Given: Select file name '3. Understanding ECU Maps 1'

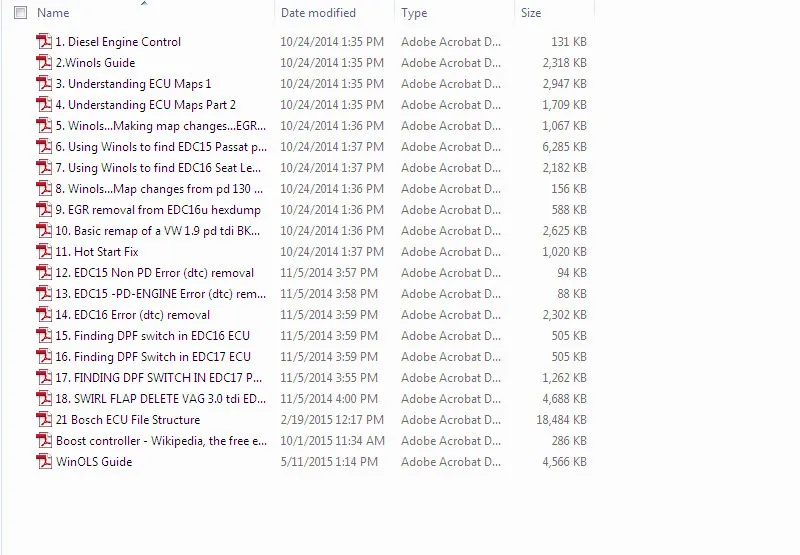Looking at the screenshot, I should pos(133,84).
